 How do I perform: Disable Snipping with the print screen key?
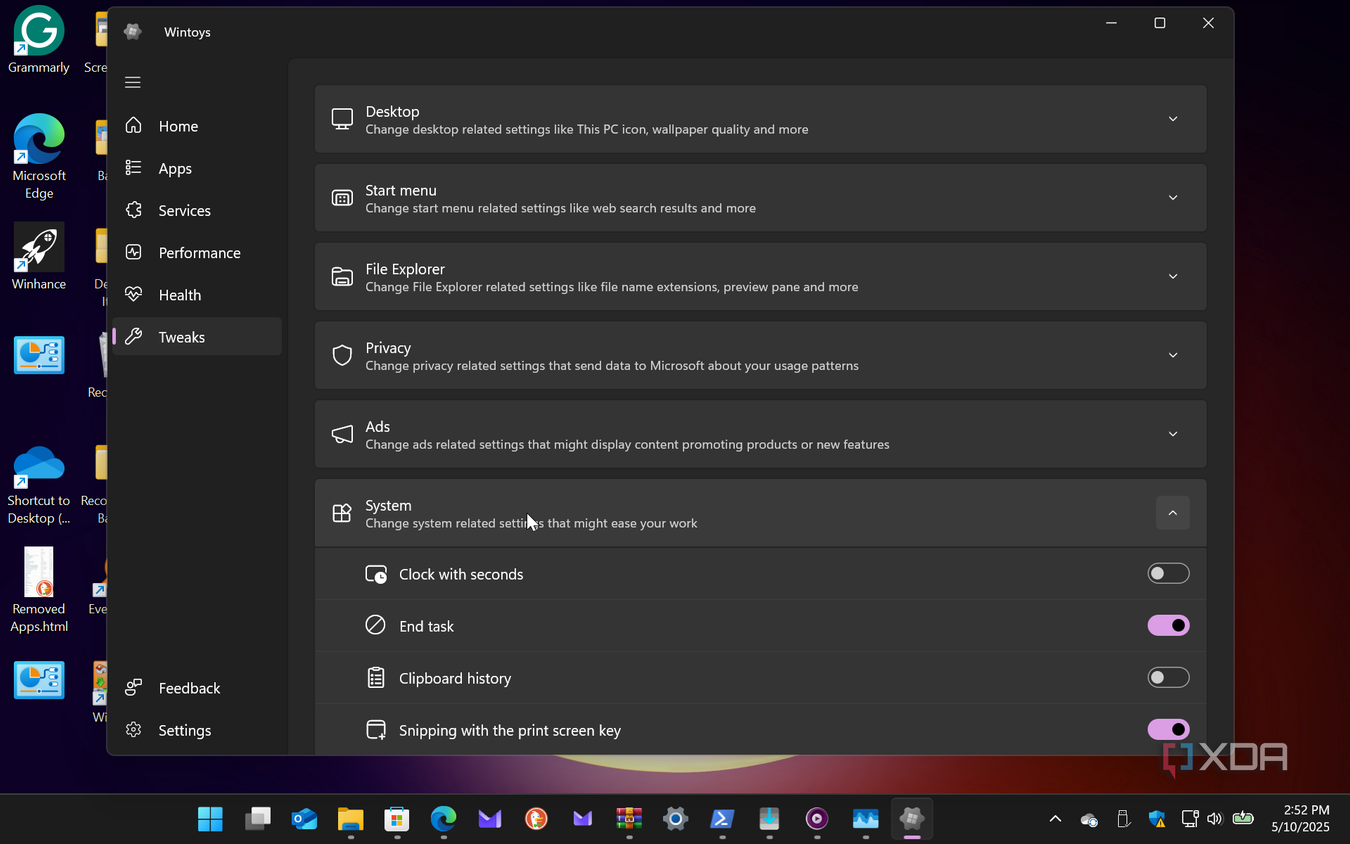pyautogui.click(x=1168, y=730)
